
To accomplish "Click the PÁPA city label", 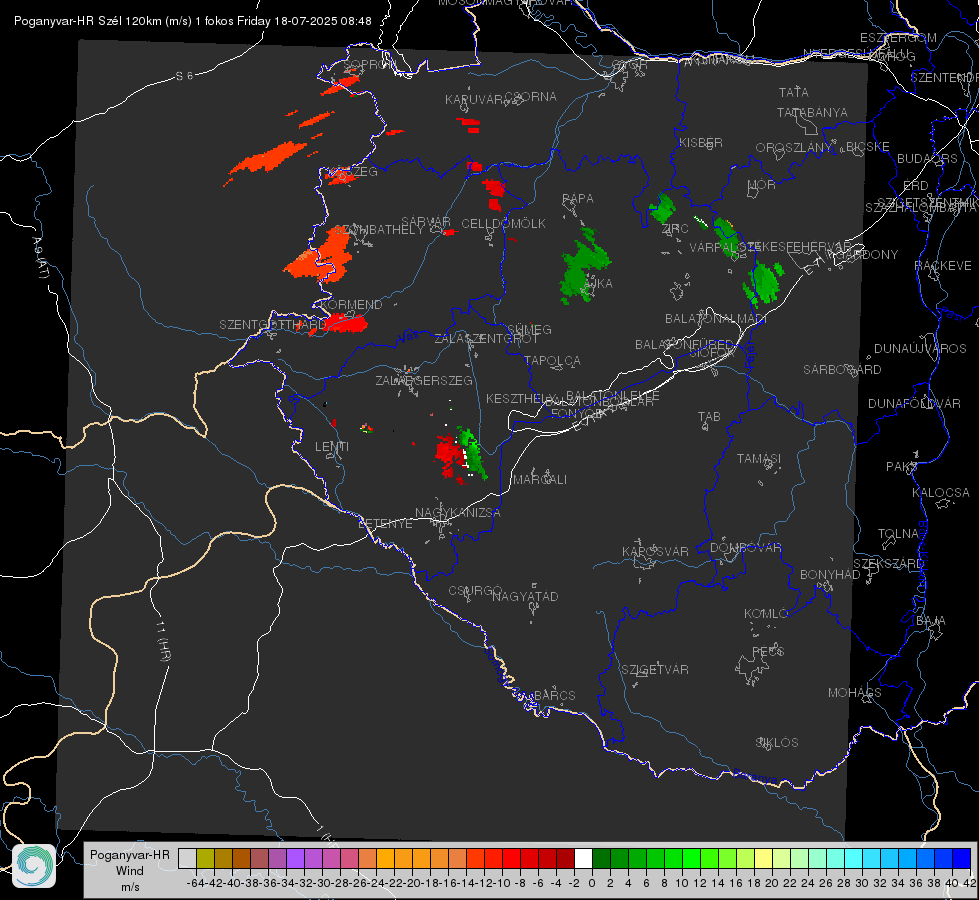I will coord(578,199).
